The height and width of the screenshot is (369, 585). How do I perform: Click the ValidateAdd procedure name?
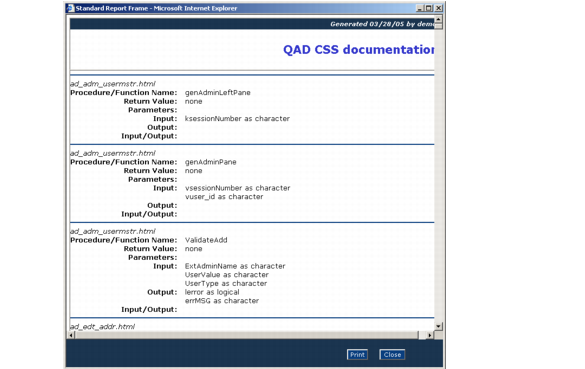pos(206,240)
